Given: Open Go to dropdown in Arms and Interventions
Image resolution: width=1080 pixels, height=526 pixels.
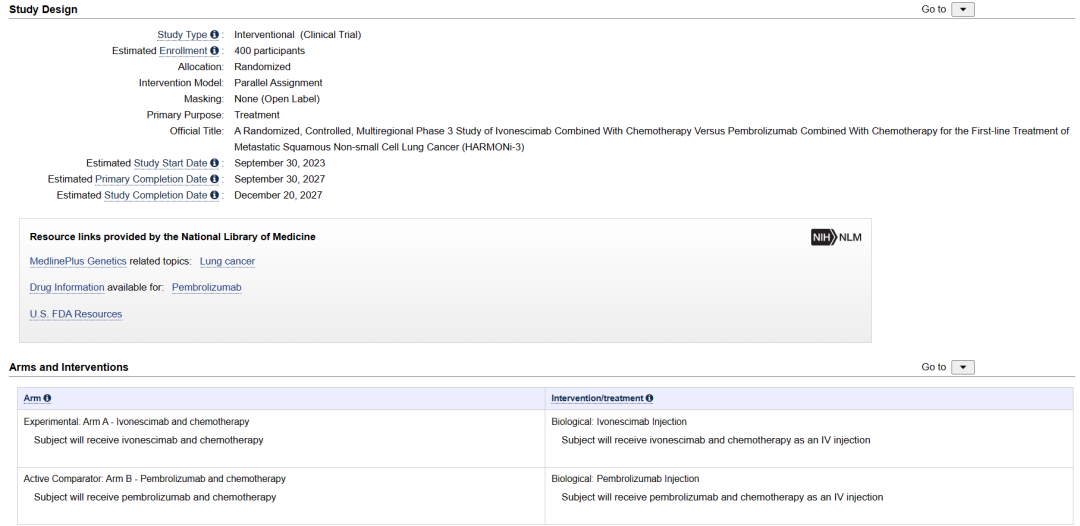Looking at the screenshot, I should [962, 368].
